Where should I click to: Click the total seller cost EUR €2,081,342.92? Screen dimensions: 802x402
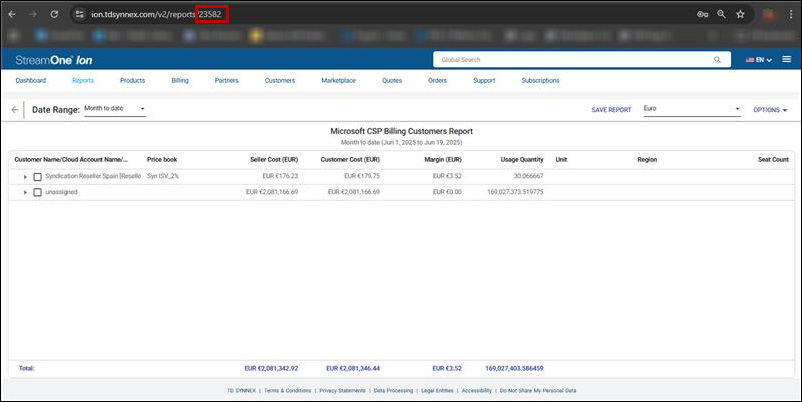(x=271, y=368)
